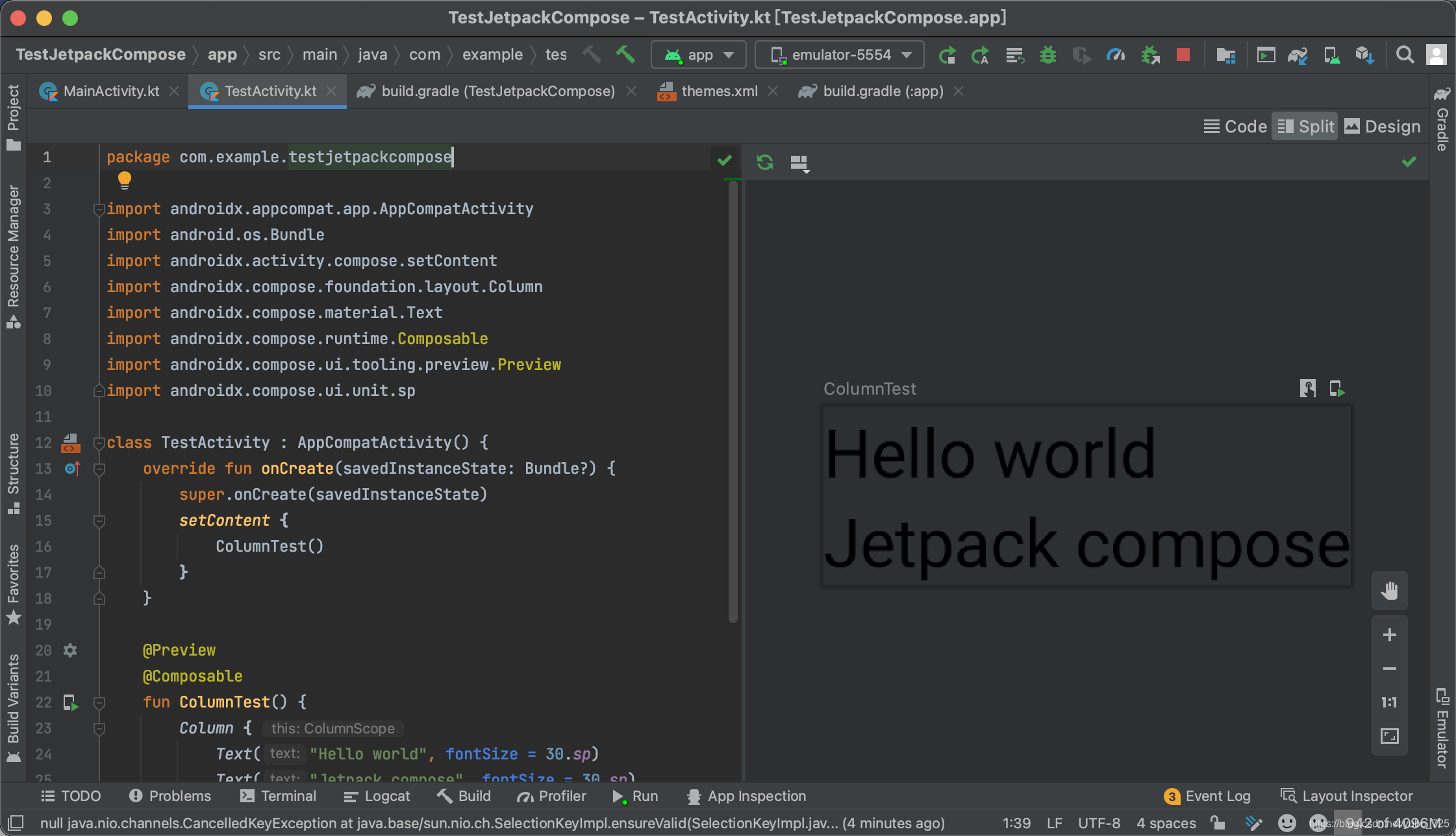Click the green Make Project hammer icon
Screen dimensions: 1456x836
(x=625, y=55)
